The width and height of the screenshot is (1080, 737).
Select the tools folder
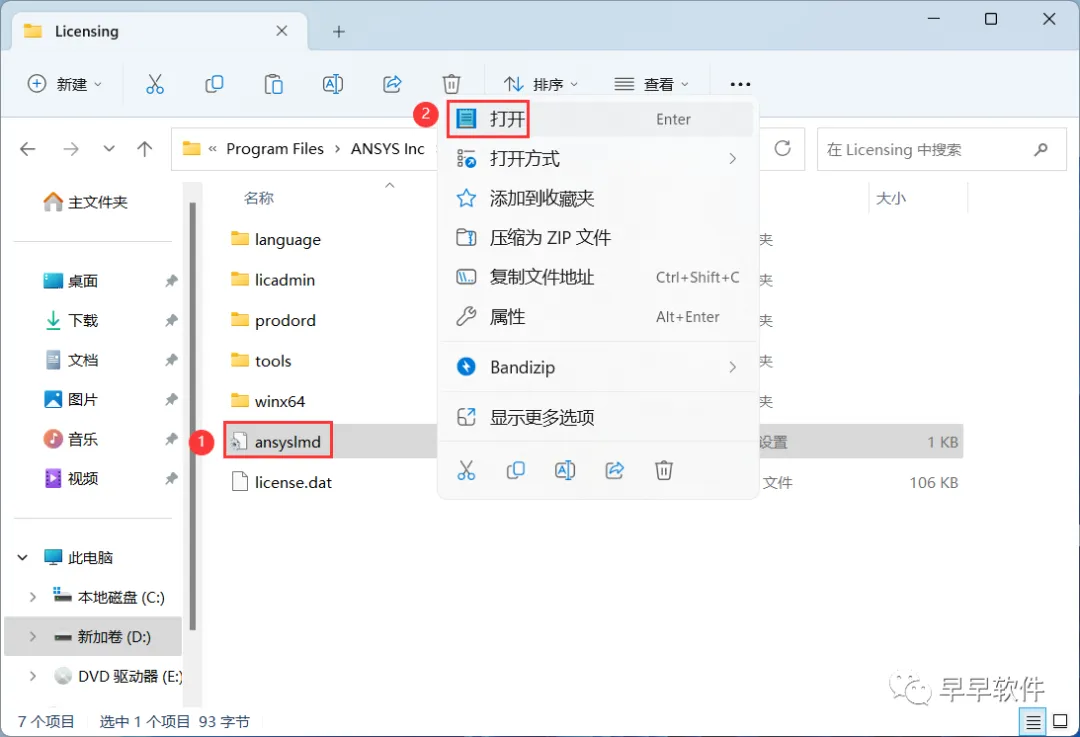(261, 361)
